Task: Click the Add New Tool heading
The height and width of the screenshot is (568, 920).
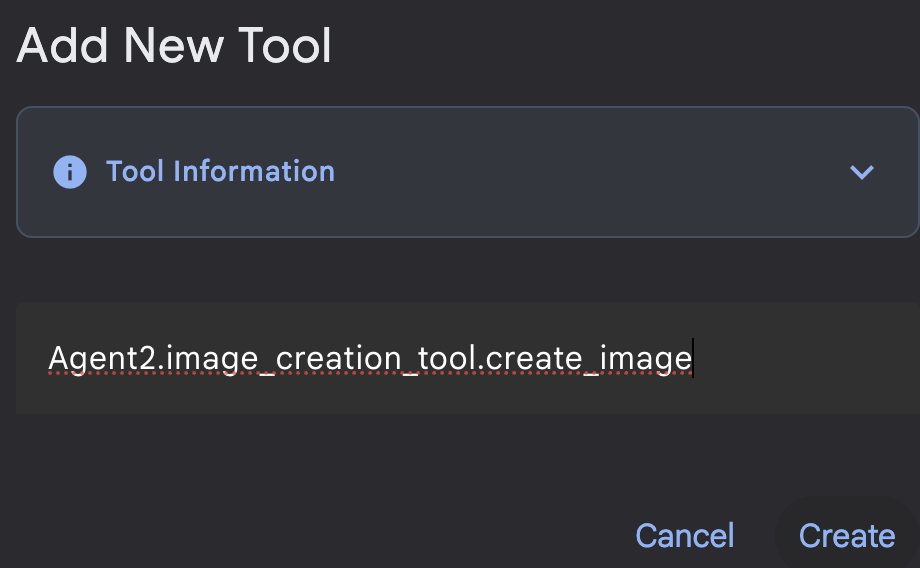Action: (x=174, y=46)
